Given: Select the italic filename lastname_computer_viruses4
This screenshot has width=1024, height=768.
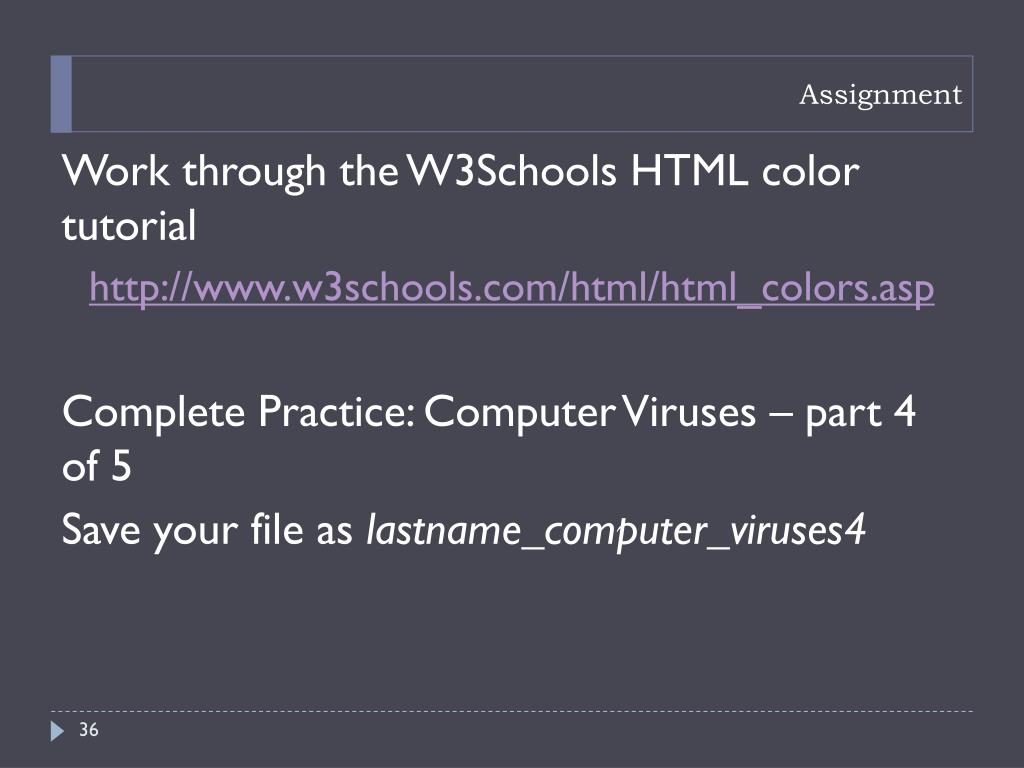Looking at the screenshot, I should pos(616,530).
